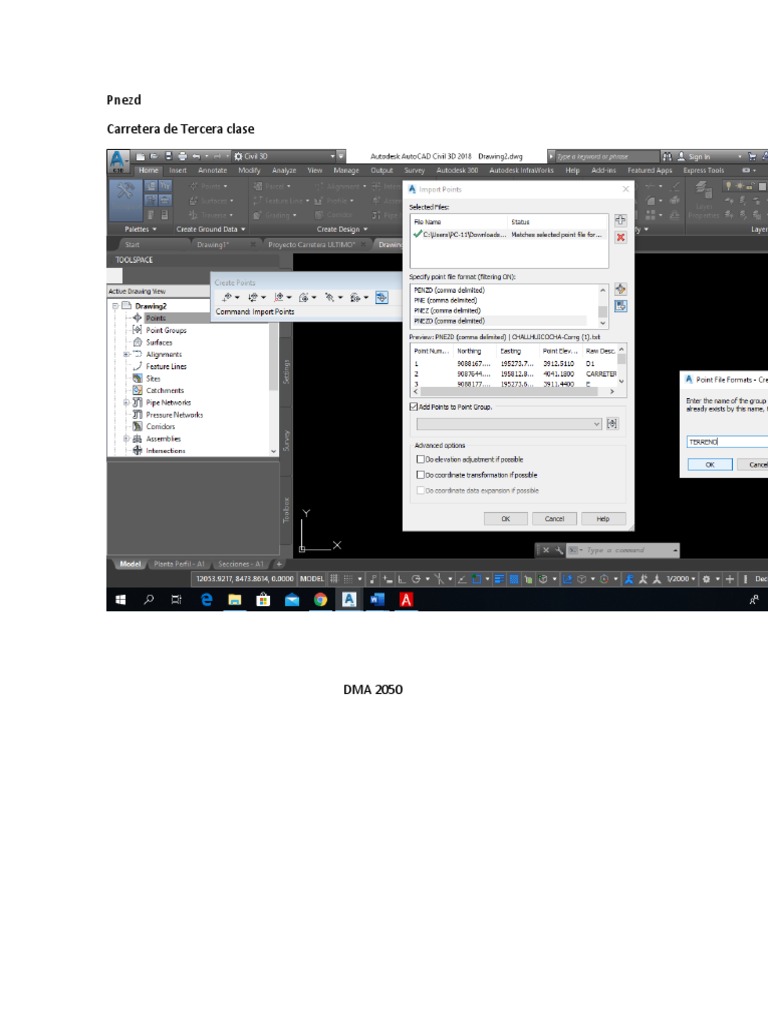Open the AutoCAD application menu logo
This screenshot has width=768, height=1024.
118,160
